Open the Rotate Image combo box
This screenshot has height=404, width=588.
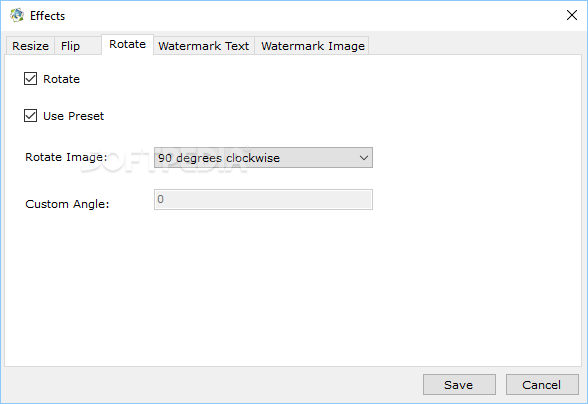(263, 158)
